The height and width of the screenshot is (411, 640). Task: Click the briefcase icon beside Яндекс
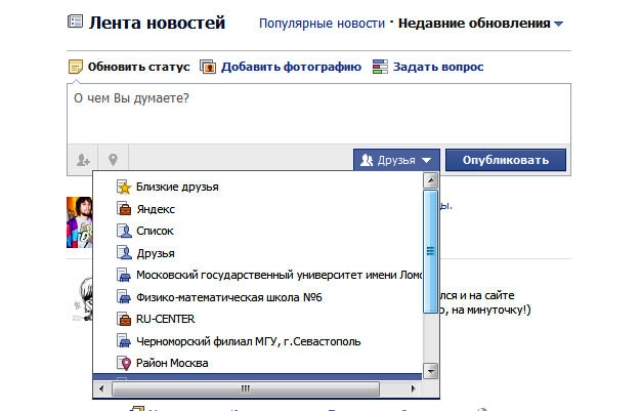pos(125,209)
